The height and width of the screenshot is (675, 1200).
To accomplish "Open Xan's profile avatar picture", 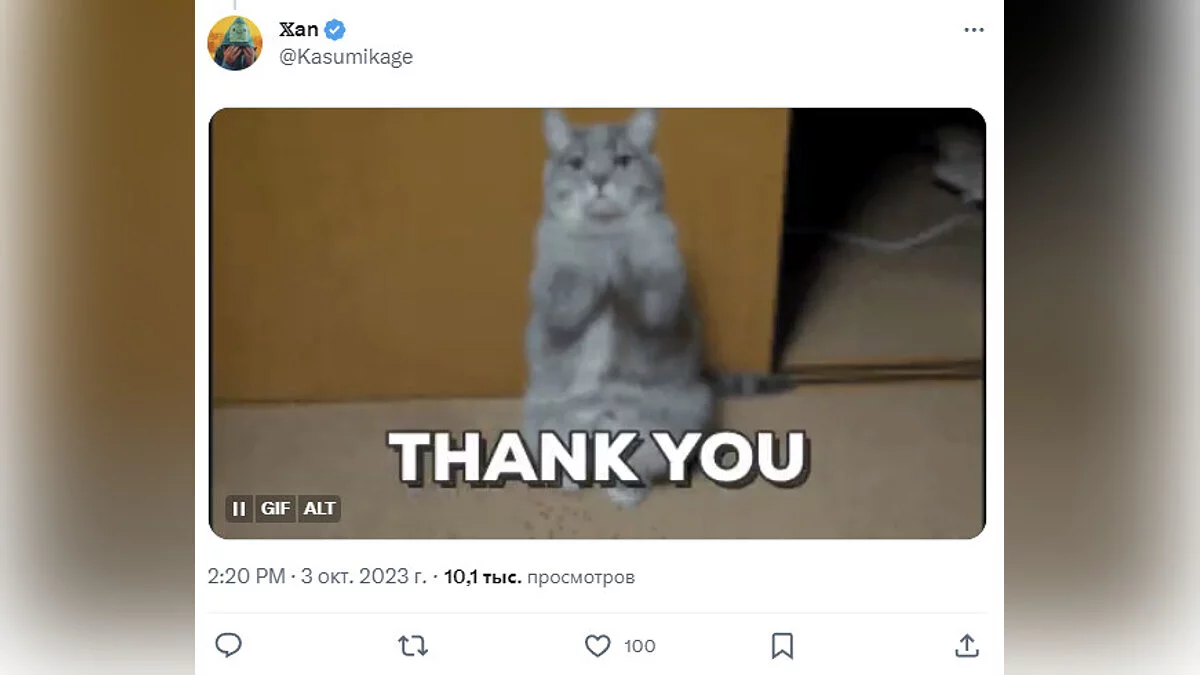I will [235, 43].
